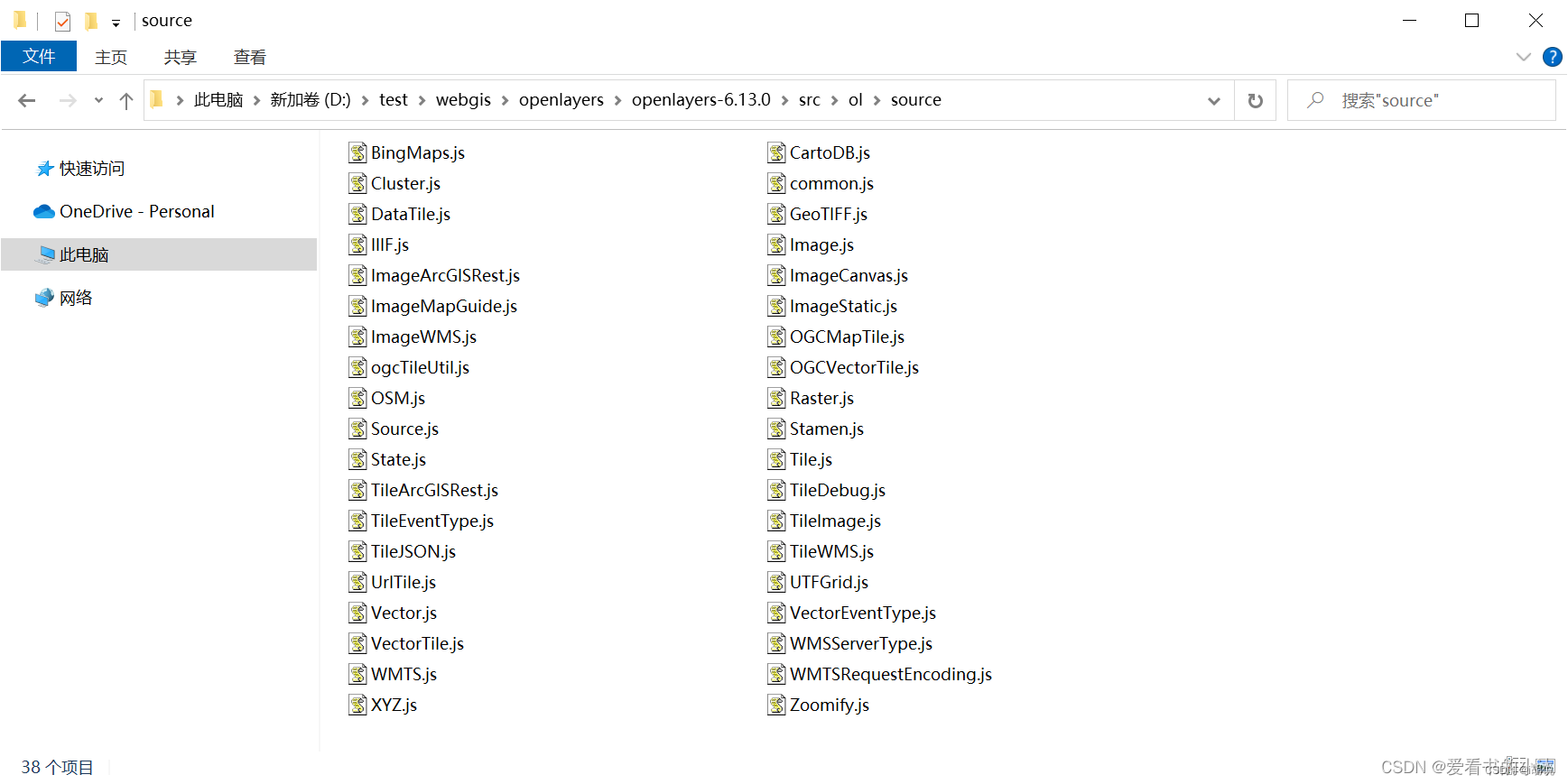Navigate to src in the breadcrumb
Screen dimensions: 1568x784
tap(810, 100)
